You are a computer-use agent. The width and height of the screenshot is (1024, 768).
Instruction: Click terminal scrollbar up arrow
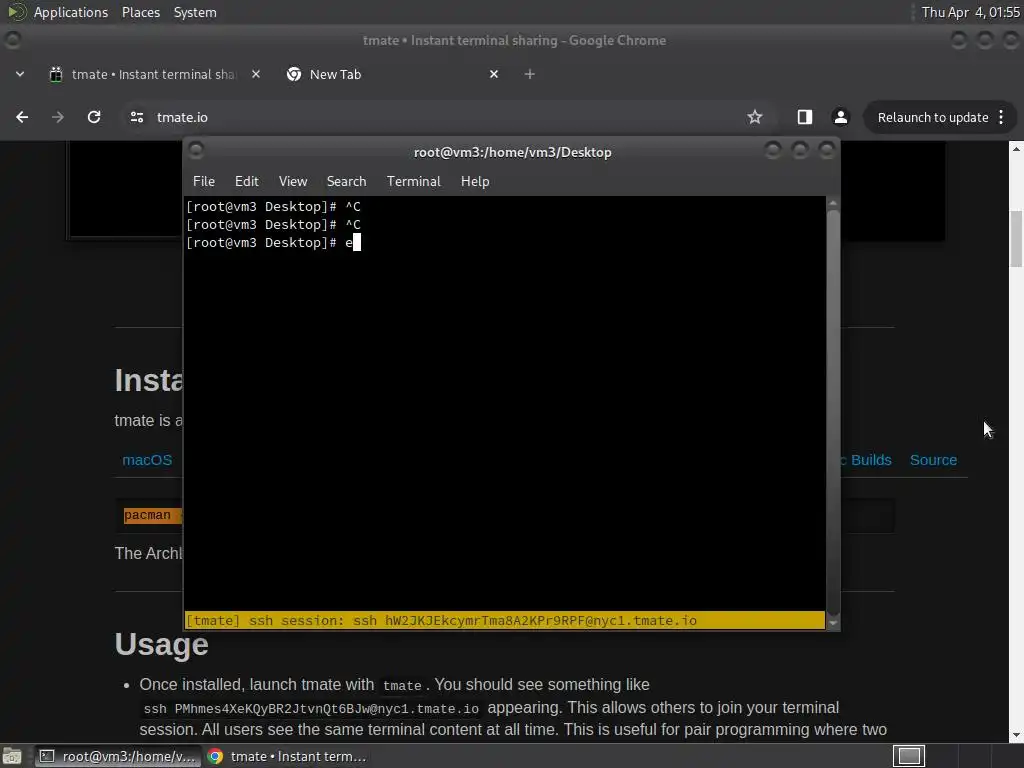pos(833,204)
